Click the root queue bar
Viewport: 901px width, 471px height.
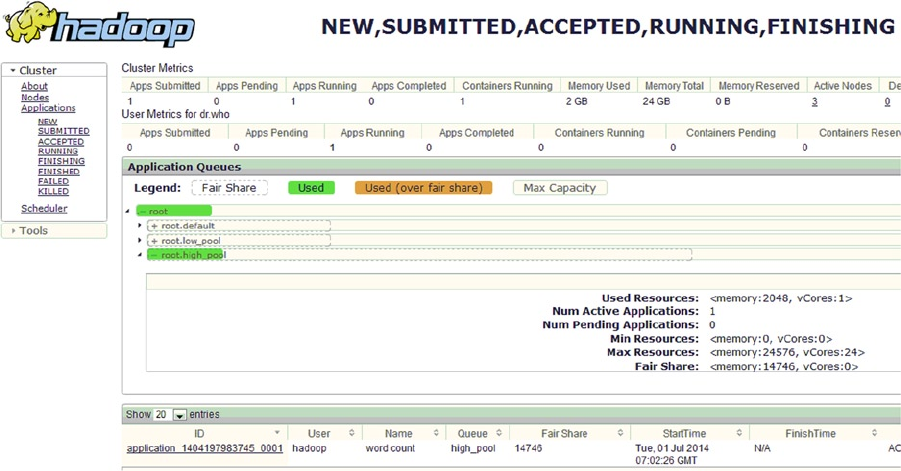click(174, 211)
